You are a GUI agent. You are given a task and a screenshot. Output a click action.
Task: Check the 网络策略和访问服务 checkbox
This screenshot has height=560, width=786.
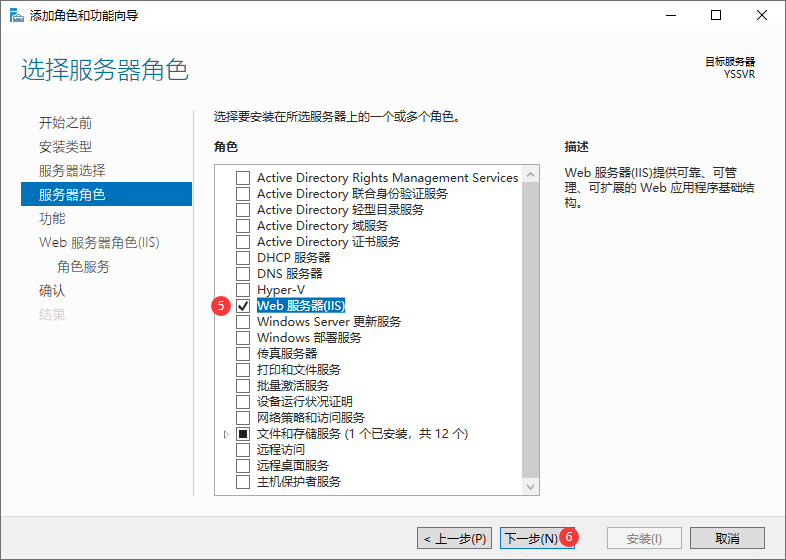243,418
